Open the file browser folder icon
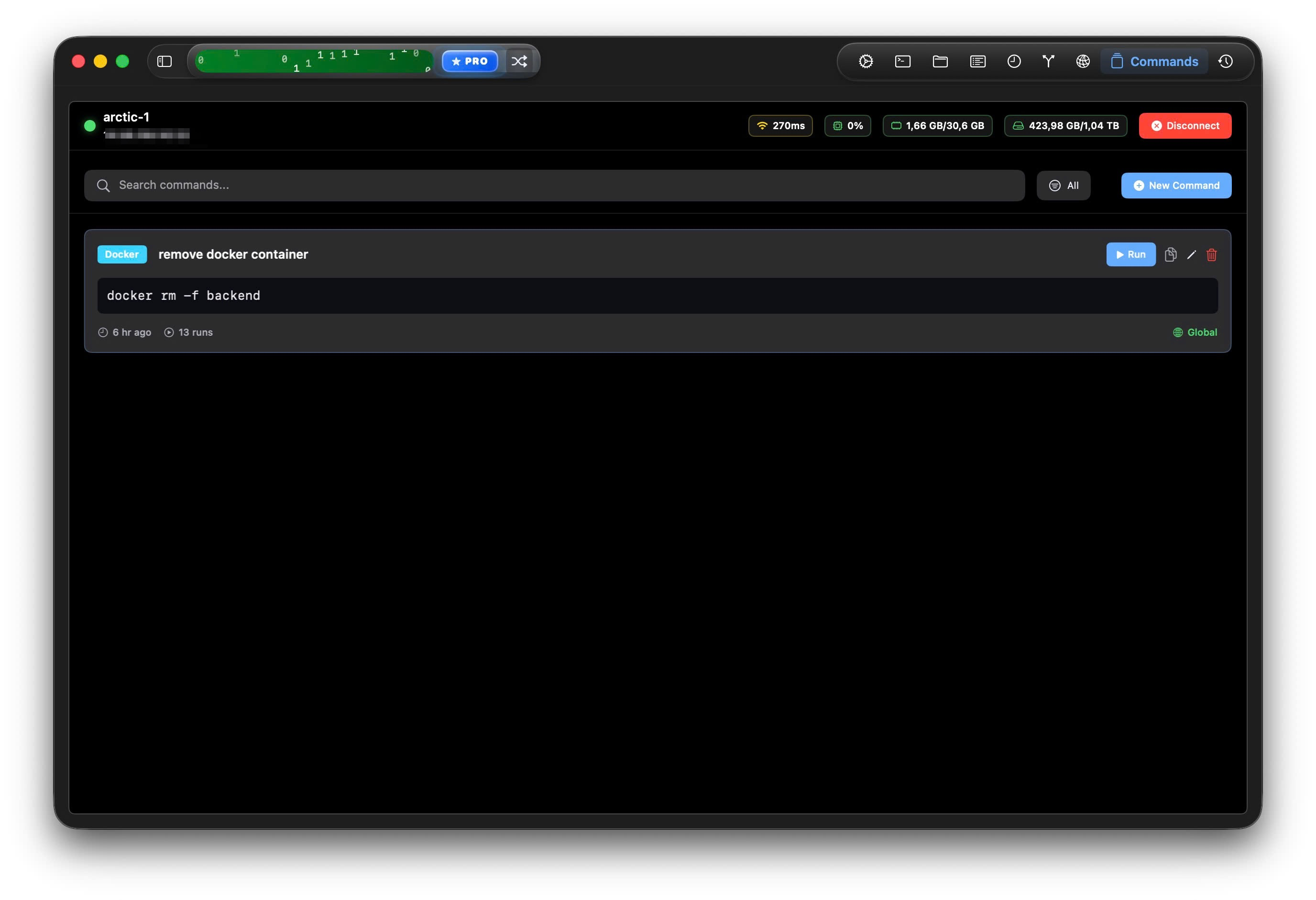 point(940,61)
